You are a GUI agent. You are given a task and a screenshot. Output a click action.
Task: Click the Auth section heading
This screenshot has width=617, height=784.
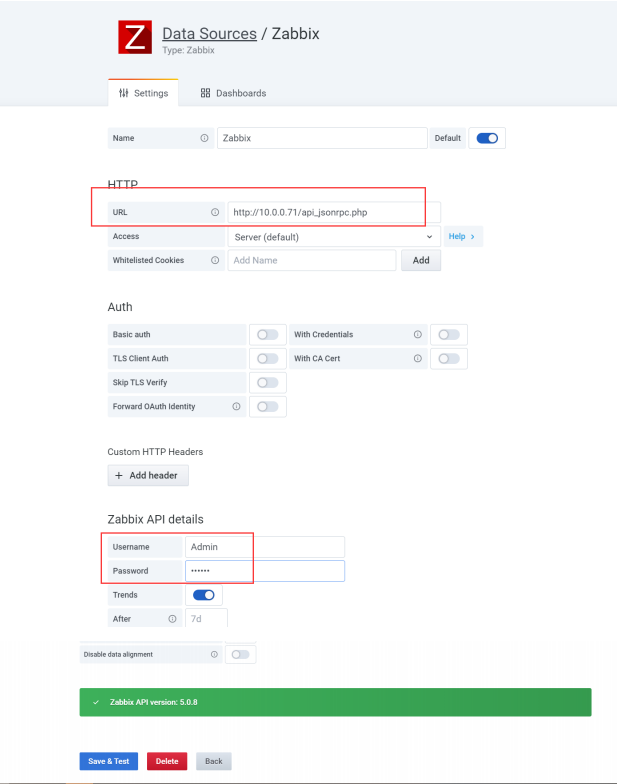tap(120, 307)
